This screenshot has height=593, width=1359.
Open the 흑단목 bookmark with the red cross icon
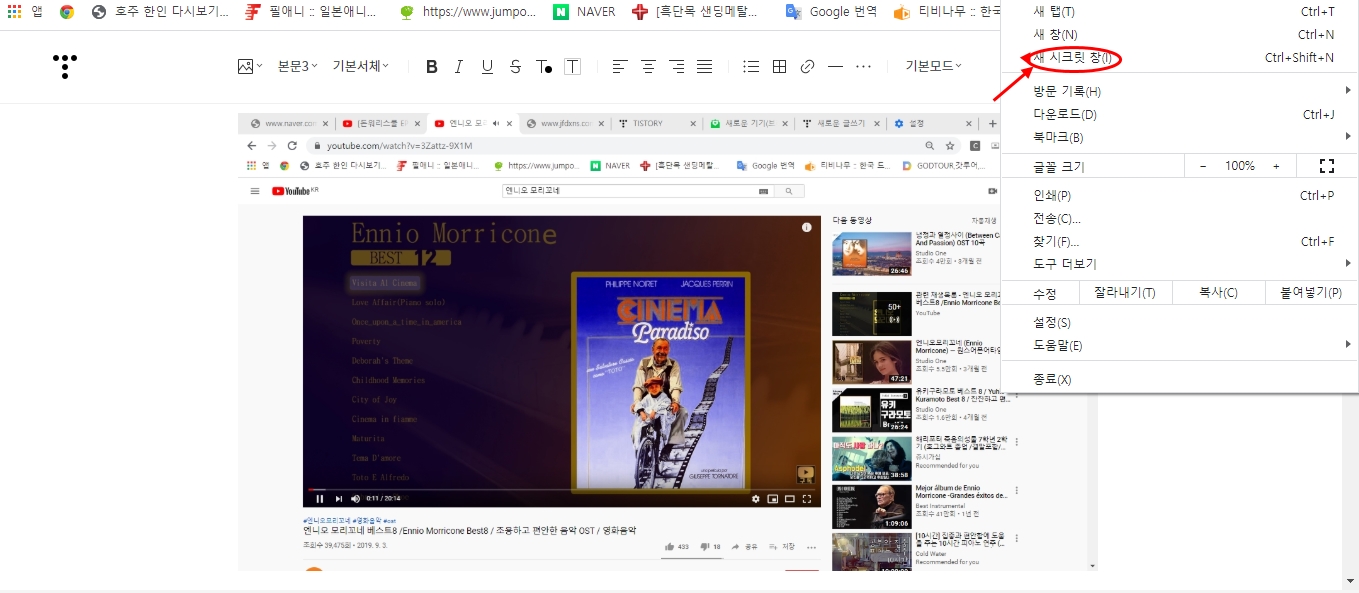[x=695, y=12]
